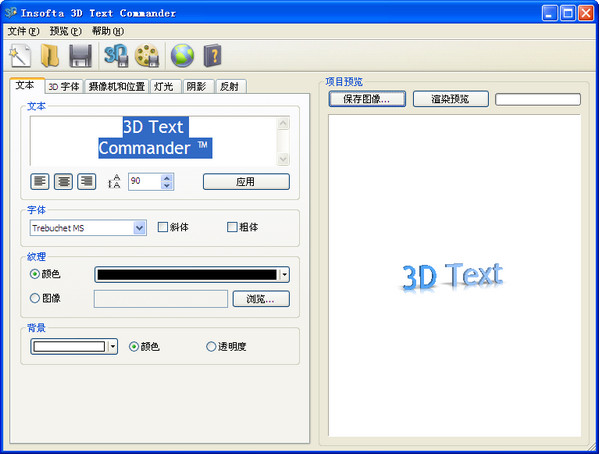Open the website globe icon
The width and height of the screenshot is (599, 454).
coord(182,56)
